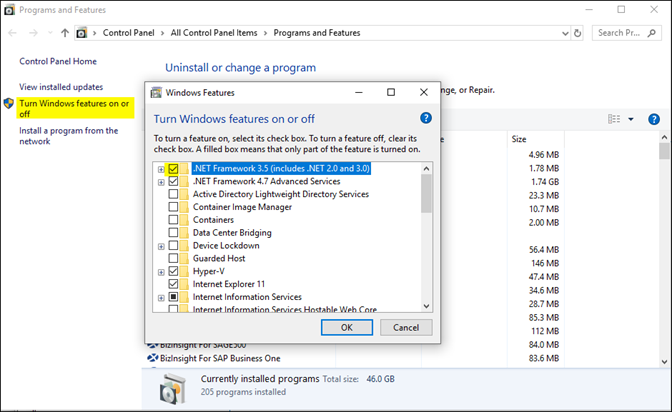The width and height of the screenshot is (672, 412).
Task: Click Cancel in Windows Features dialog
Action: 406,327
